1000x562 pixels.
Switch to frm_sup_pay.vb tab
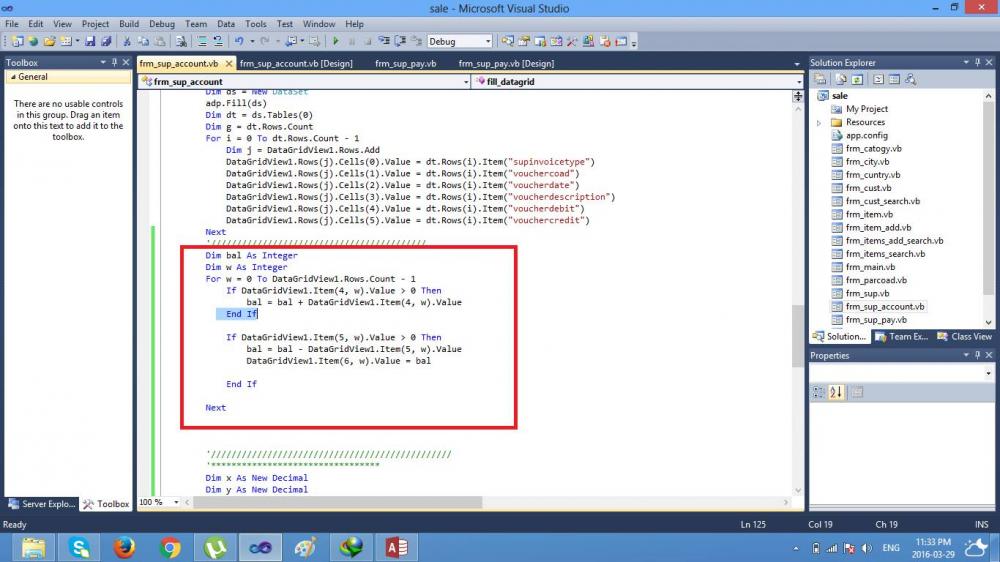pos(406,63)
